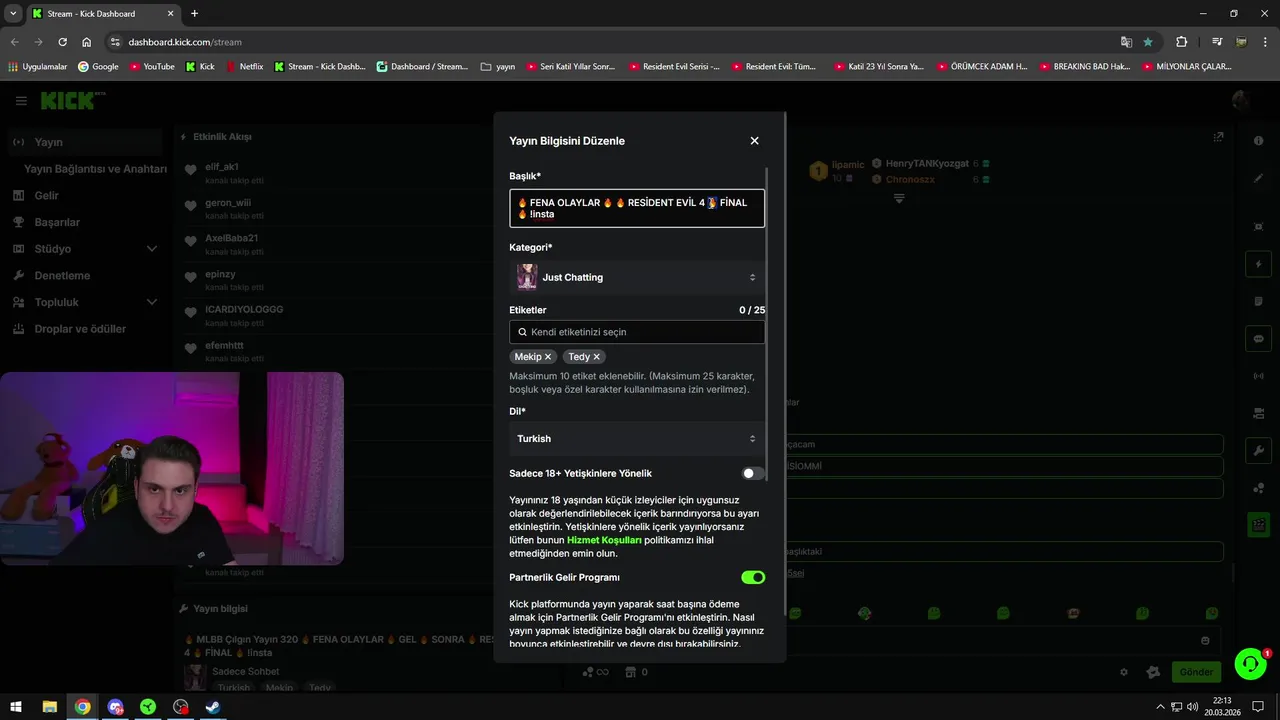Viewport: 1280px width, 720px height.
Task: Click the browser home button
Action: point(87,42)
